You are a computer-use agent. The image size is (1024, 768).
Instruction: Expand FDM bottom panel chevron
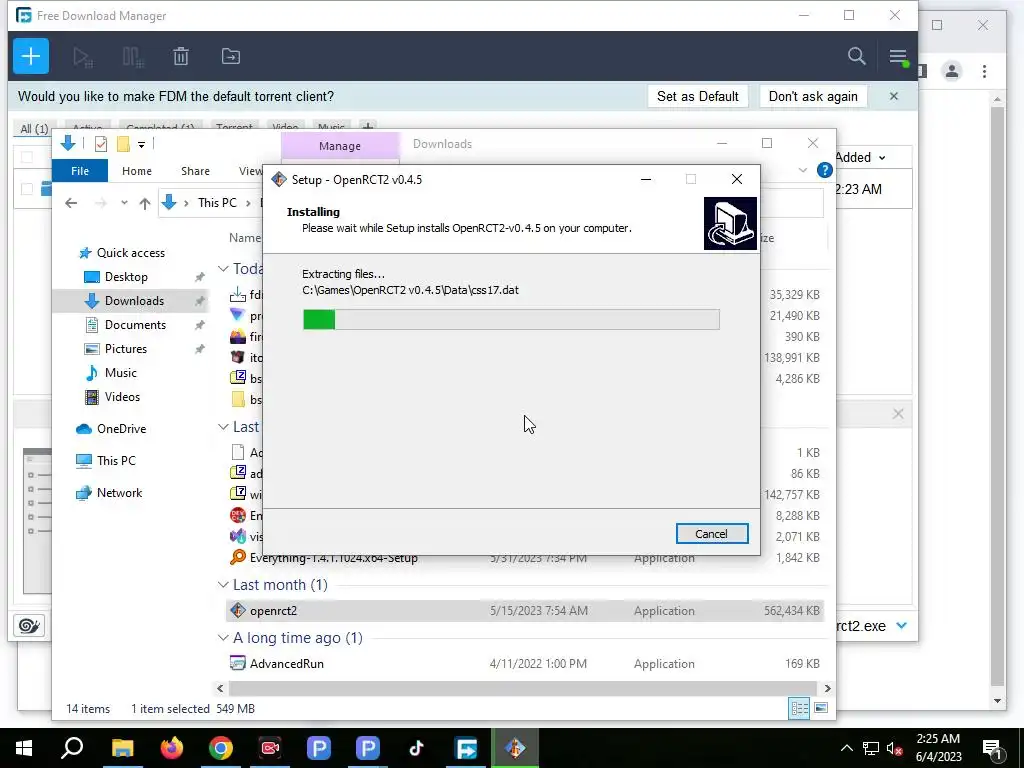pos(902,626)
